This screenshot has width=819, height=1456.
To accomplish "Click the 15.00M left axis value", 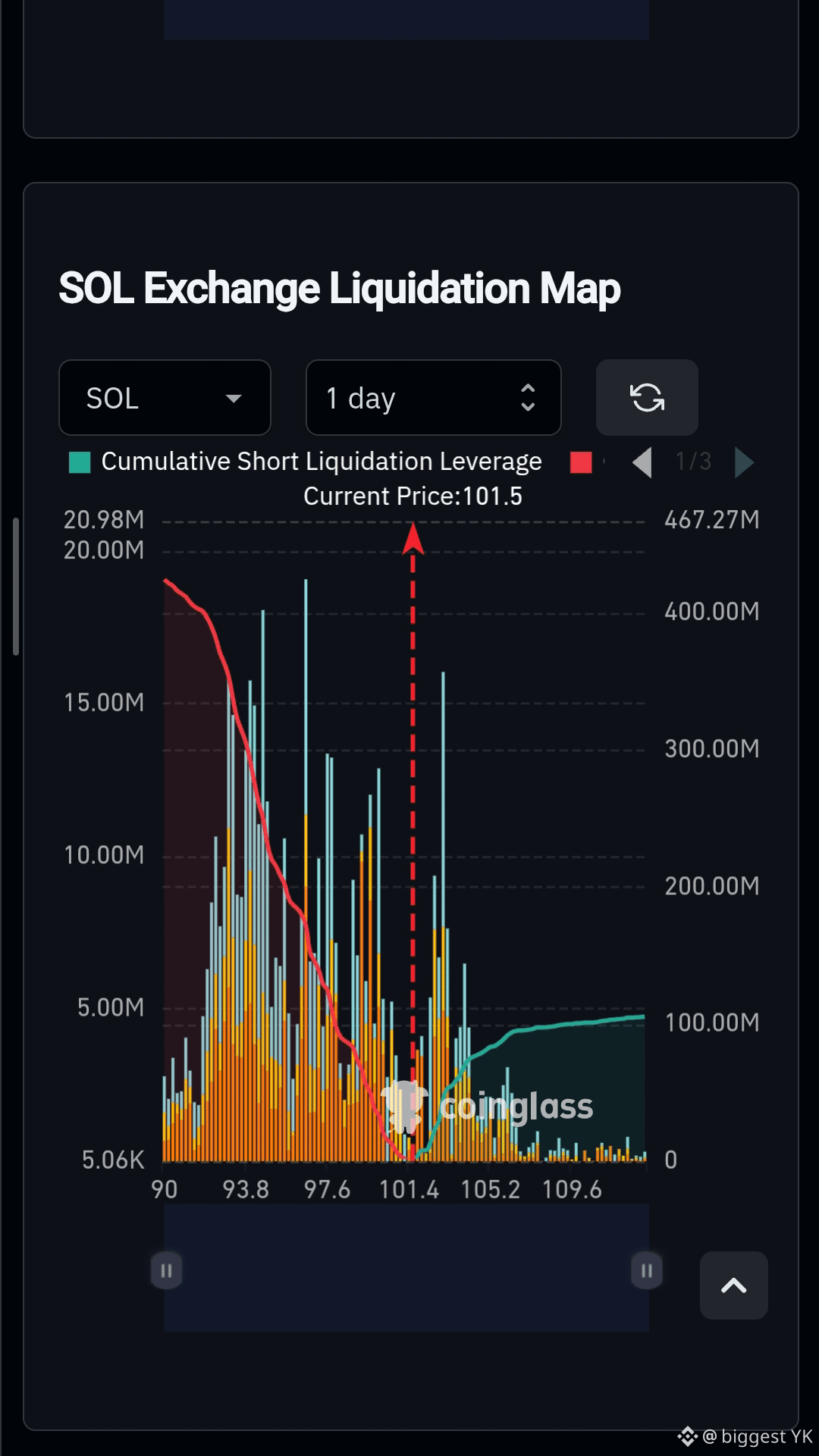I will [104, 703].
